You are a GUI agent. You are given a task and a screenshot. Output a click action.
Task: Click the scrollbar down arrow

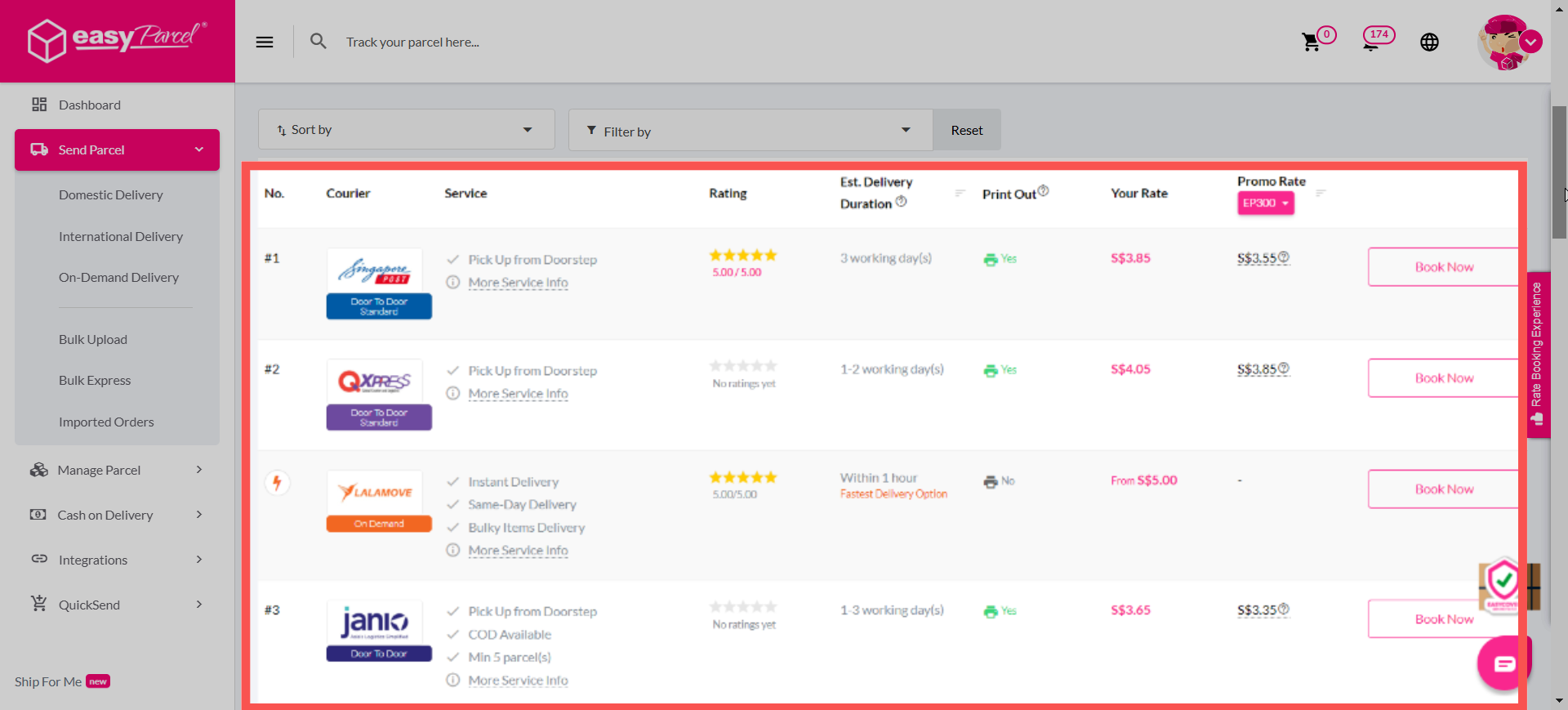(x=1559, y=701)
